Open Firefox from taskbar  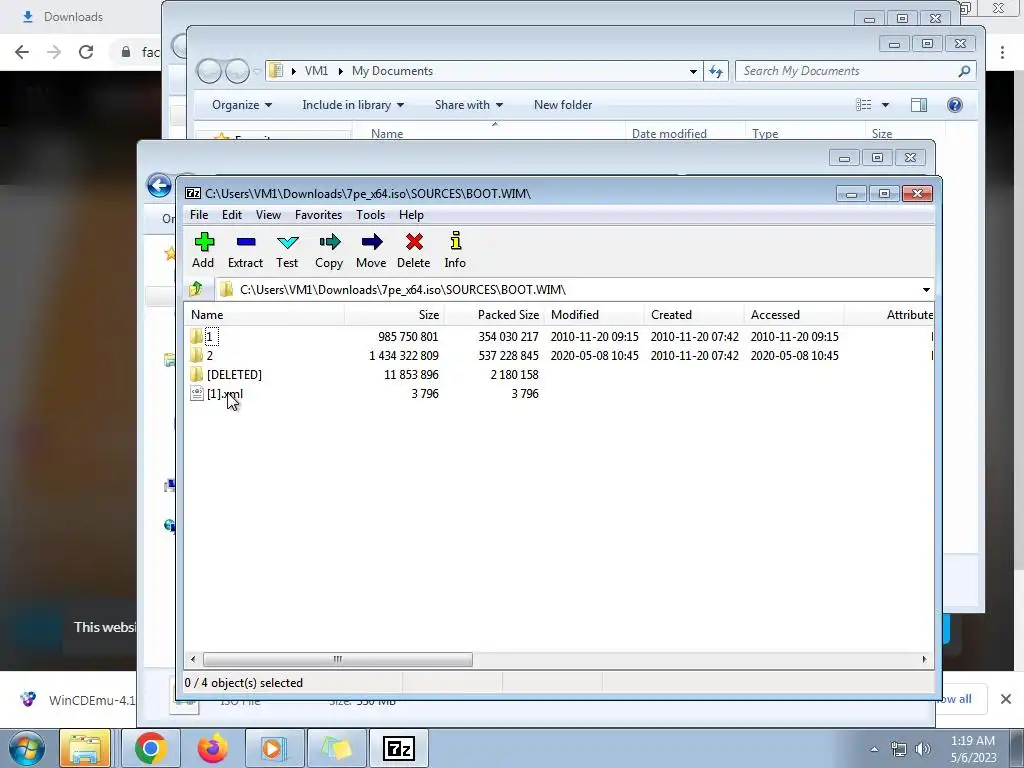coord(212,748)
